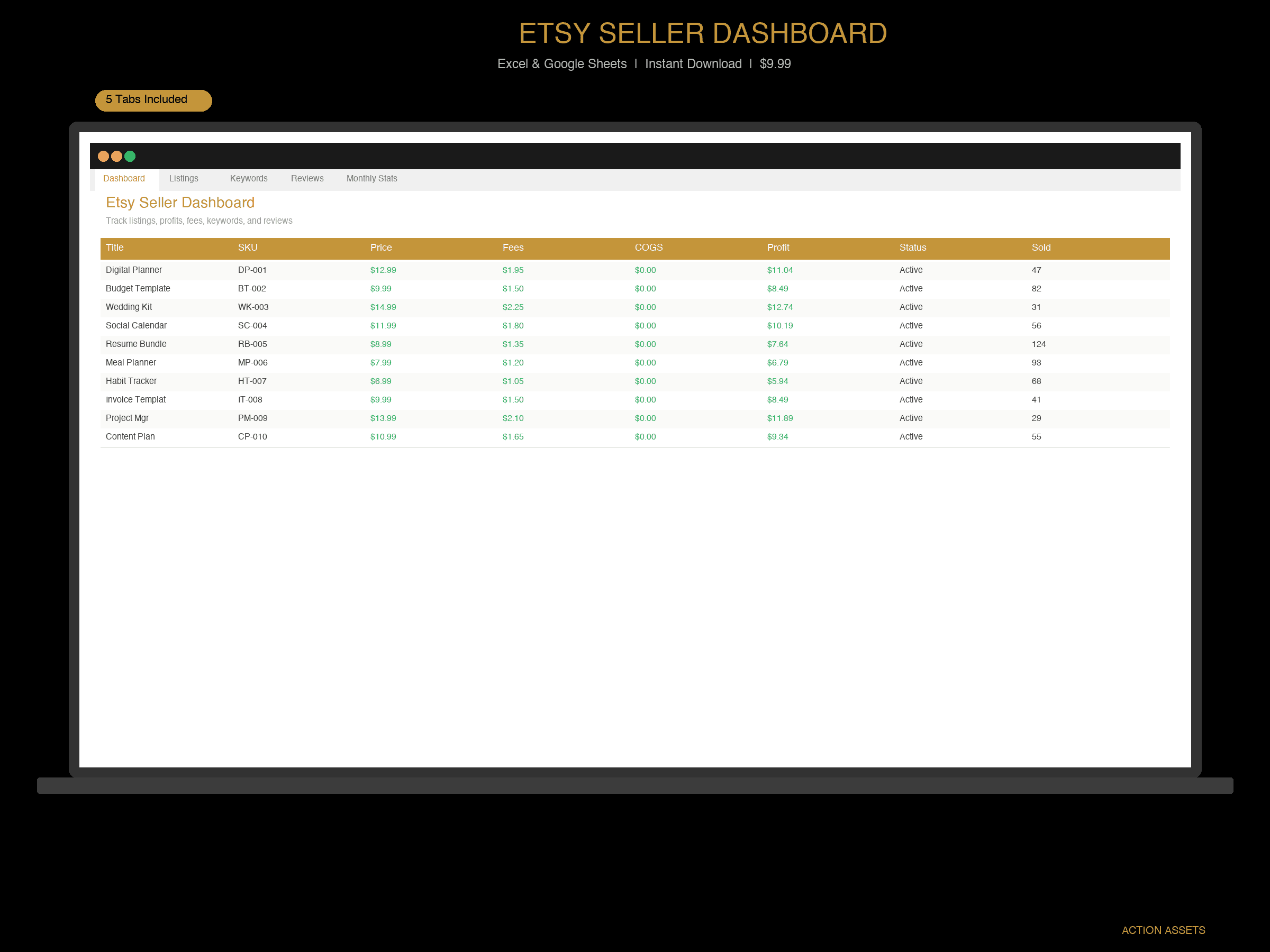Click the $9.34 profit cell

[777, 436]
